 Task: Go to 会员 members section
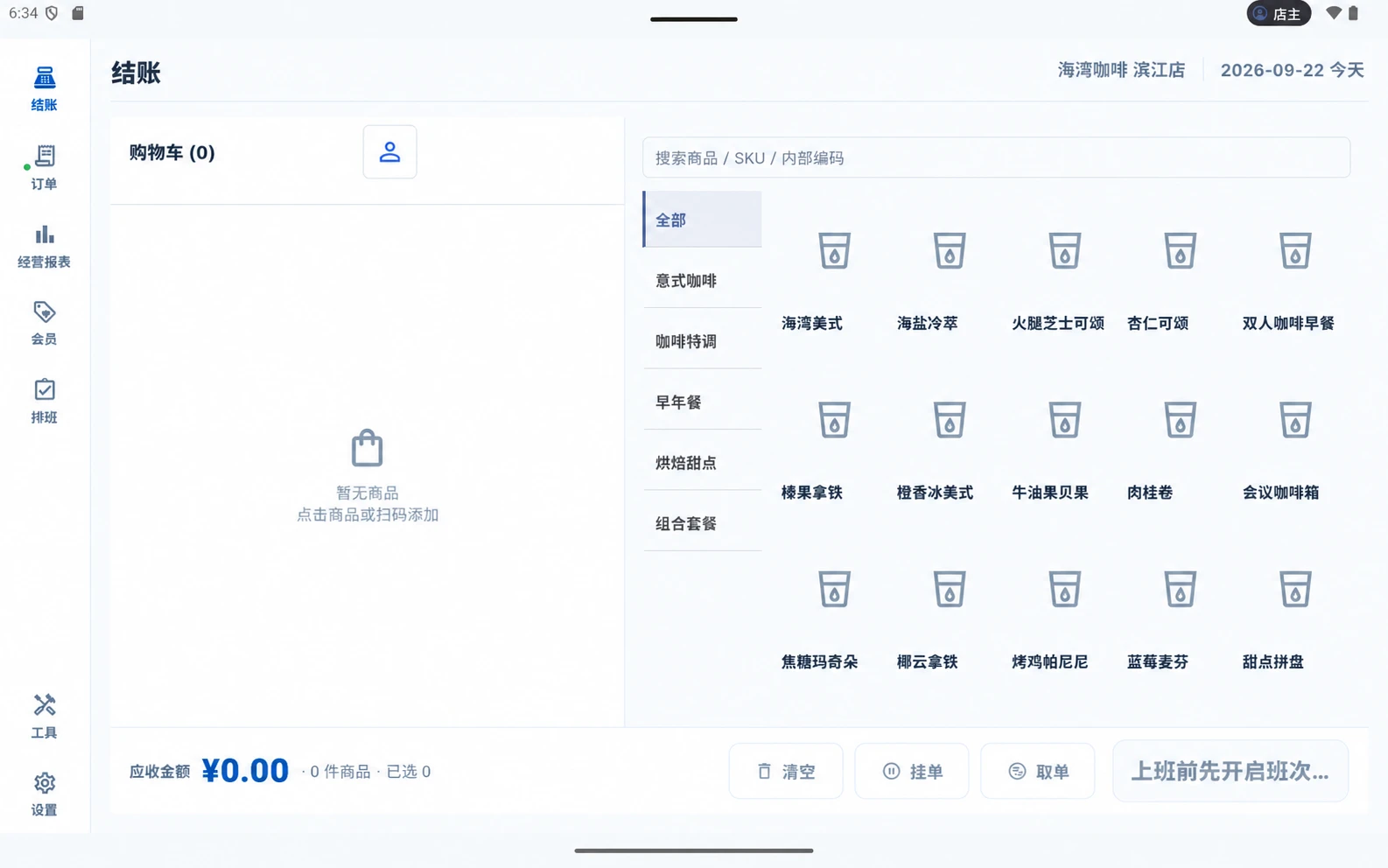point(44,323)
